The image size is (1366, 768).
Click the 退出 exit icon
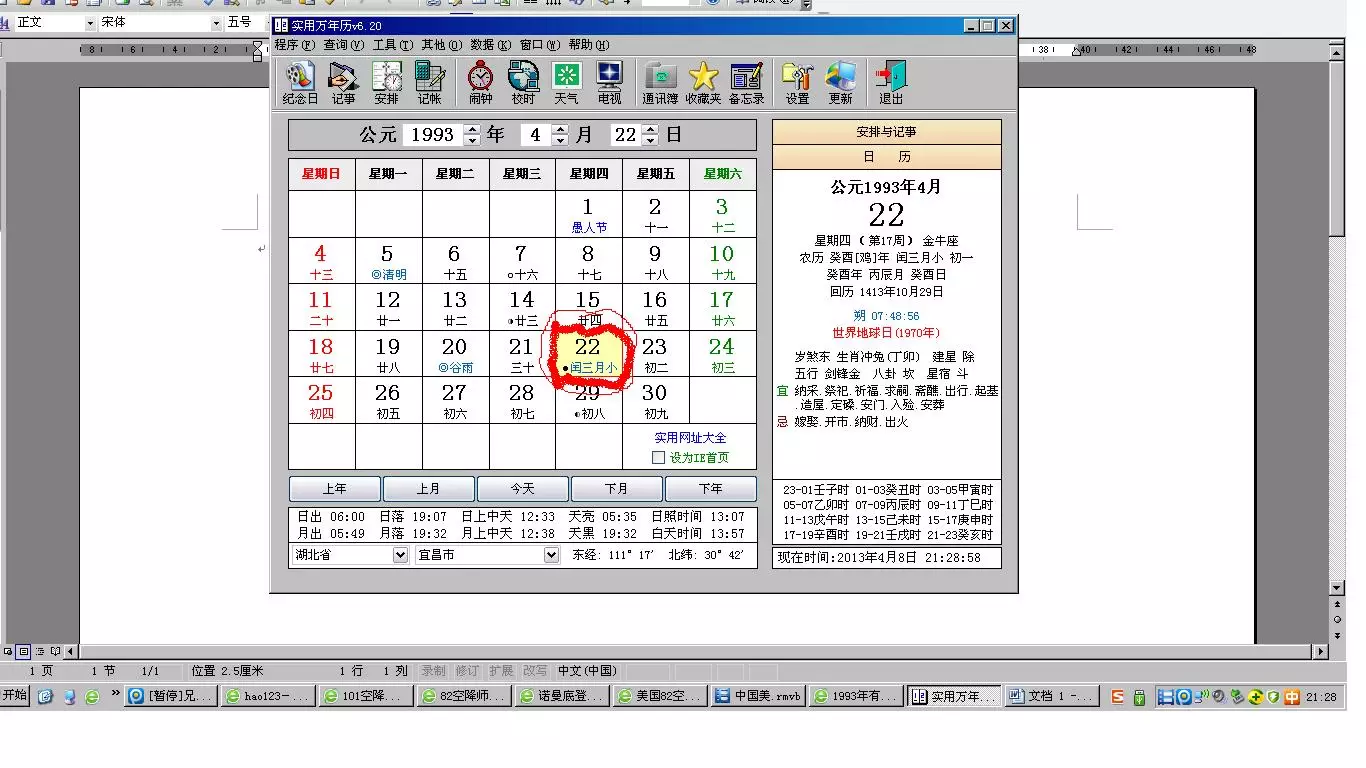point(890,82)
